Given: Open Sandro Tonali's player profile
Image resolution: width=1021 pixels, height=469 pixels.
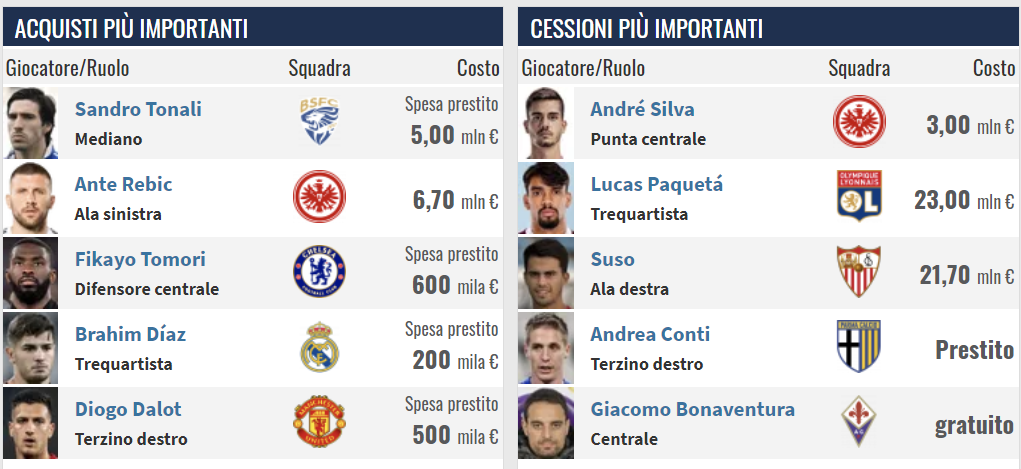Looking at the screenshot, I should tap(138, 109).
